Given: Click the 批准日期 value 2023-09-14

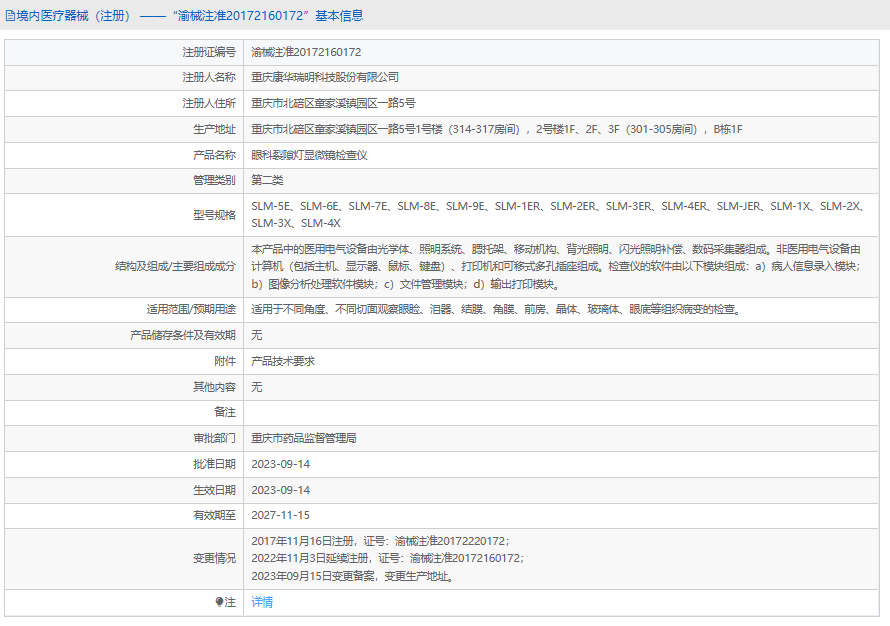Looking at the screenshot, I should point(281,464).
